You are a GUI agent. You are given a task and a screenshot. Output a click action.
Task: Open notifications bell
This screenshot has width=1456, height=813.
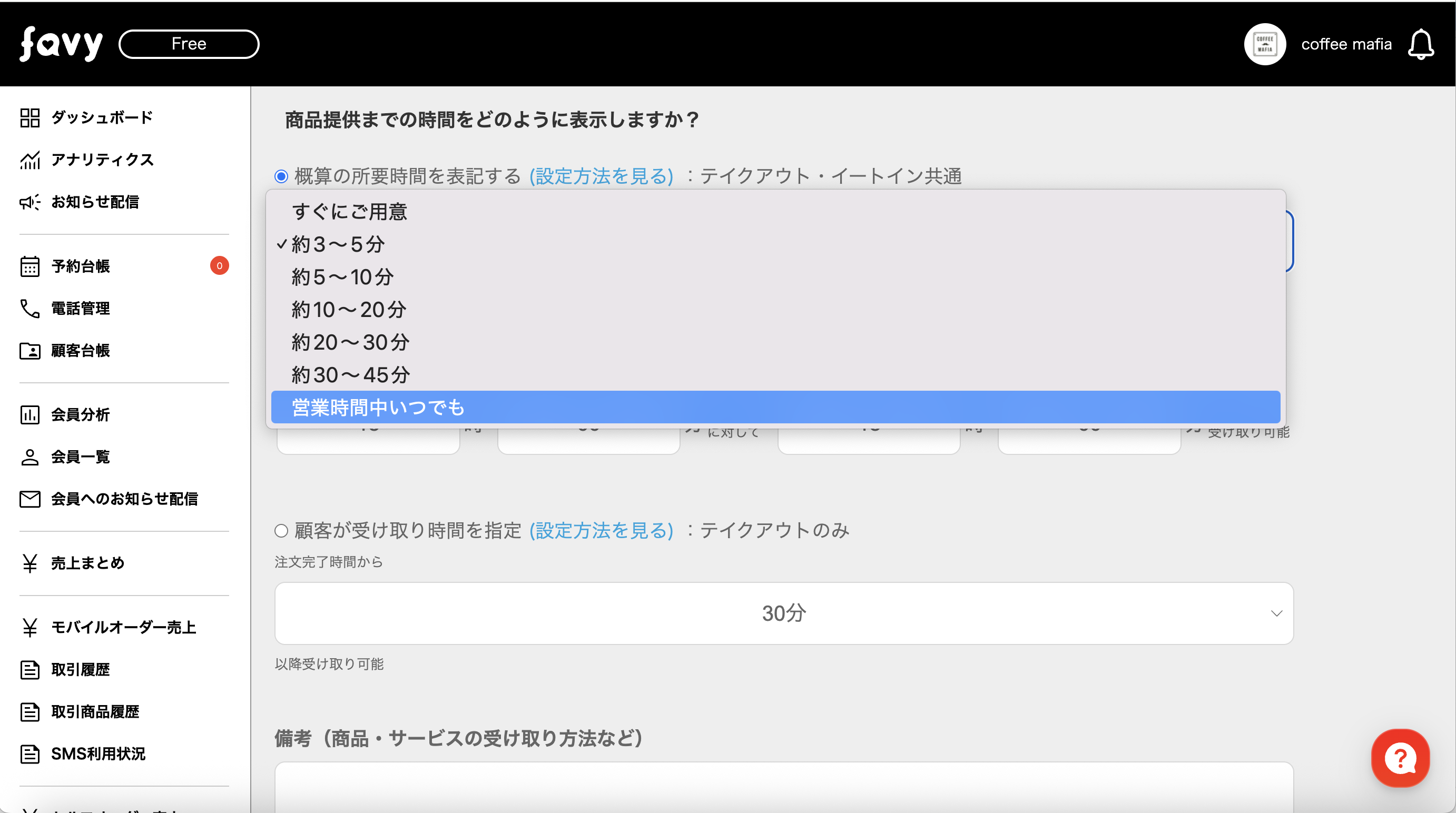click(x=1421, y=44)
